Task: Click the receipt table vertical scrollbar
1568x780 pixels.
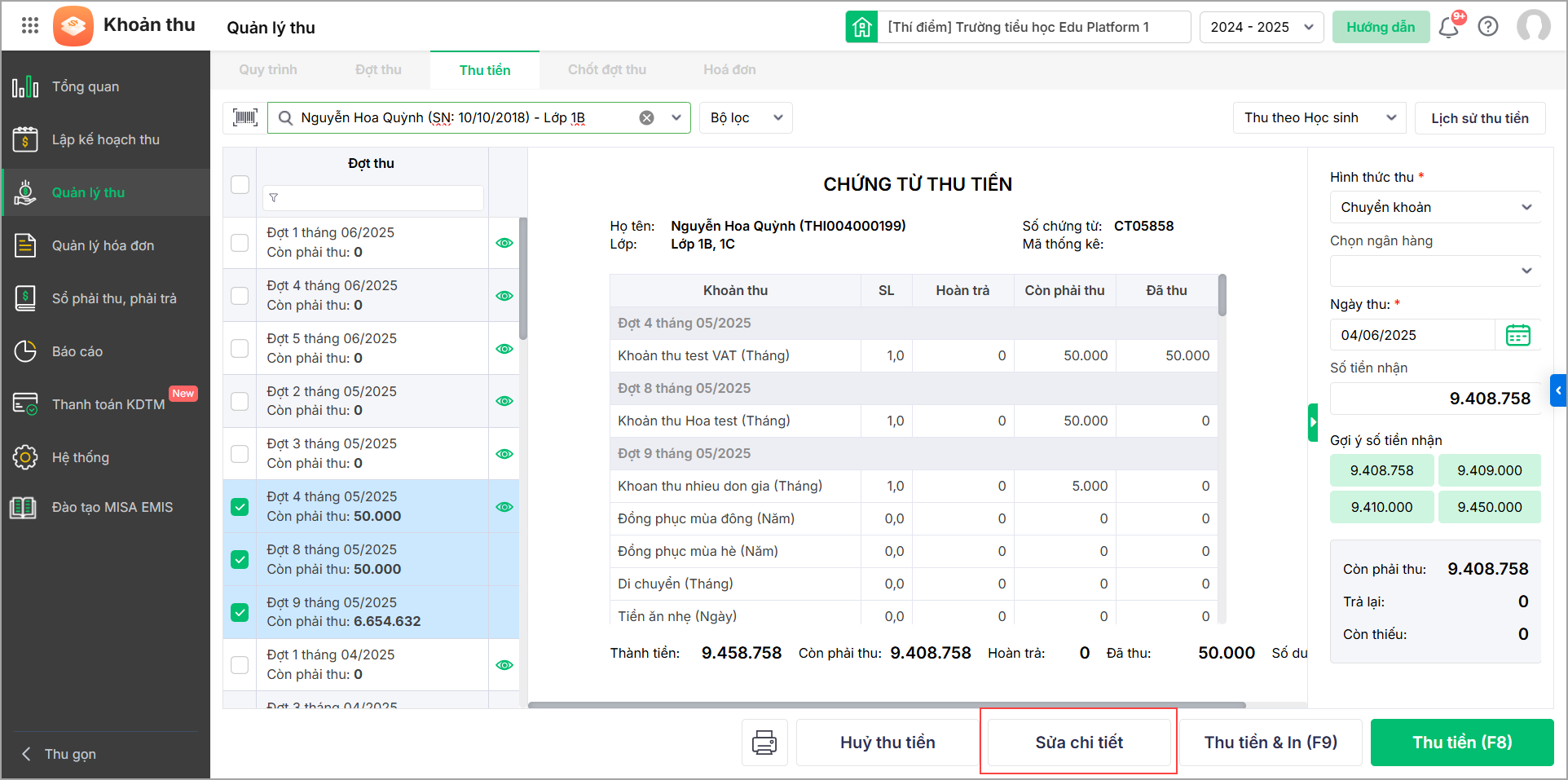Action: point(1222,295)
